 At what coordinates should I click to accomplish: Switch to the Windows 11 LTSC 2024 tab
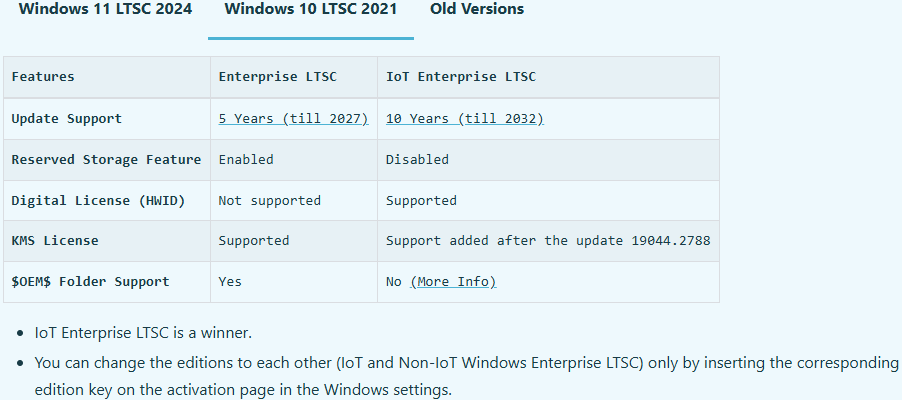pos(105,9)
